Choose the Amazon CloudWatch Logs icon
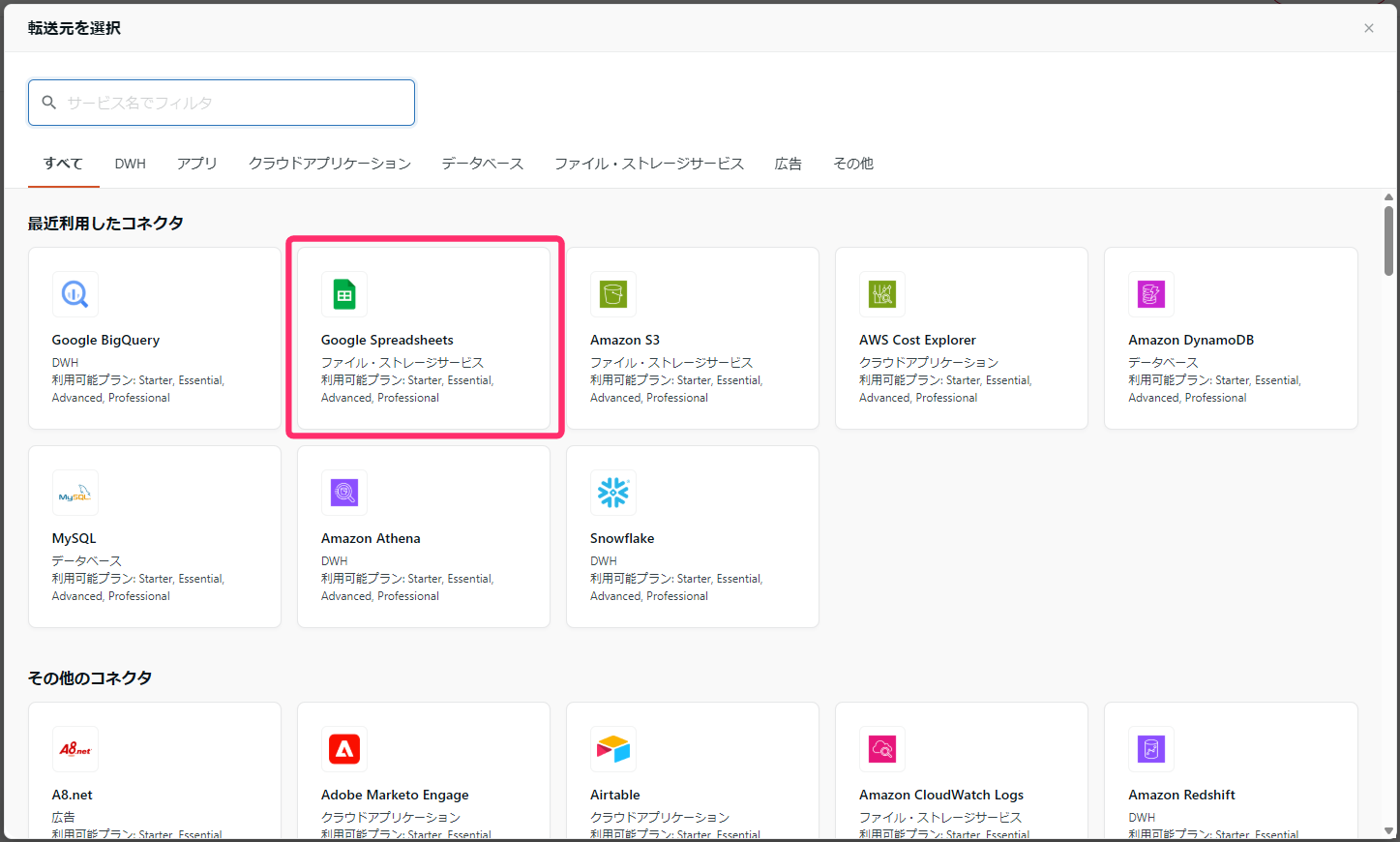 tap(882, 749)
